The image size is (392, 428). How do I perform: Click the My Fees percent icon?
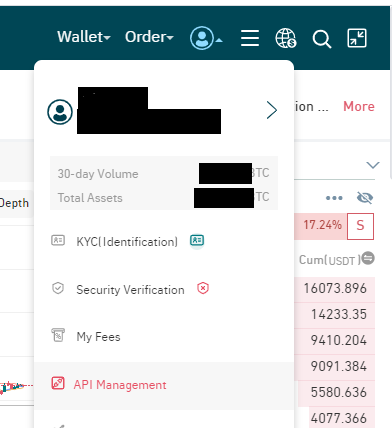[58, 335]
